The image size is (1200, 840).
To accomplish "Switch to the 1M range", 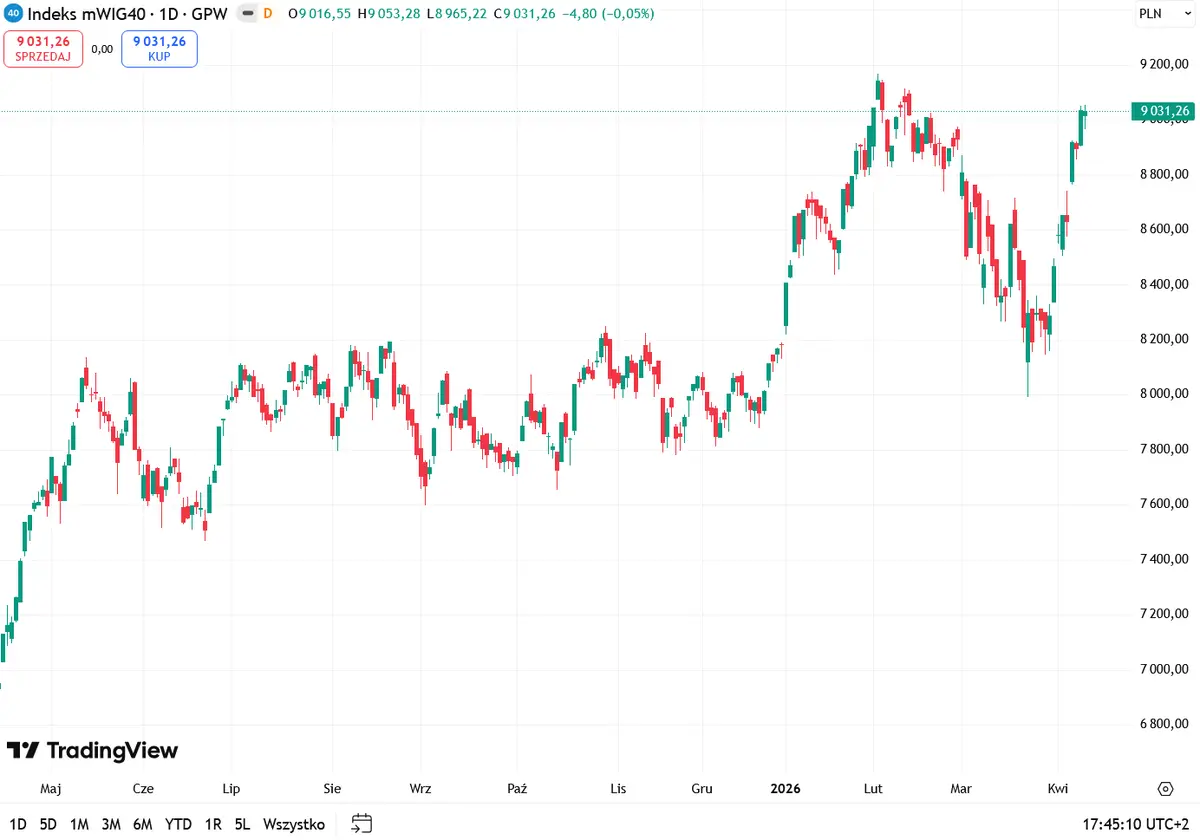I will tap(79, 825).
